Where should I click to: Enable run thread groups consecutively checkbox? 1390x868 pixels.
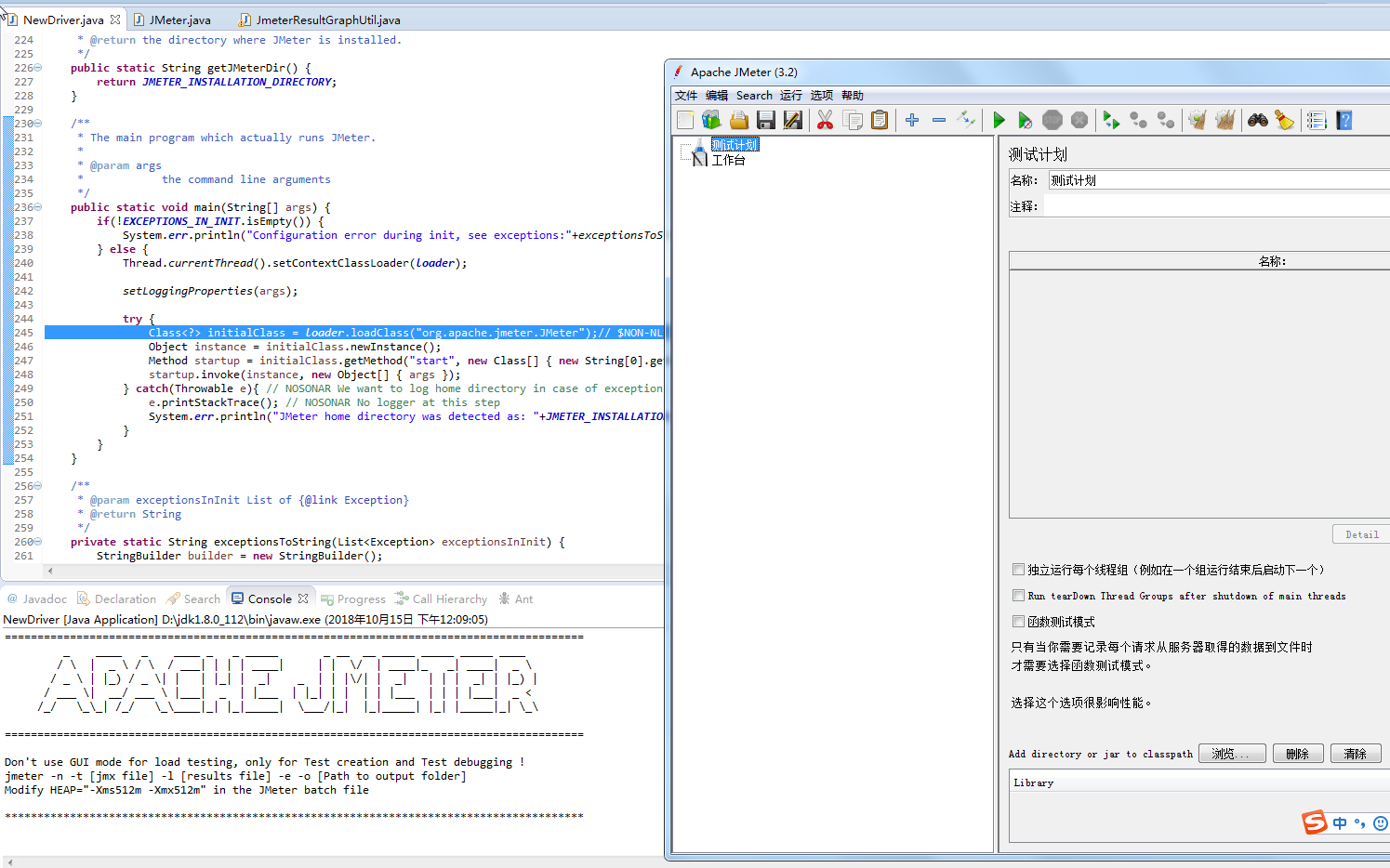tap(1018, 570)
